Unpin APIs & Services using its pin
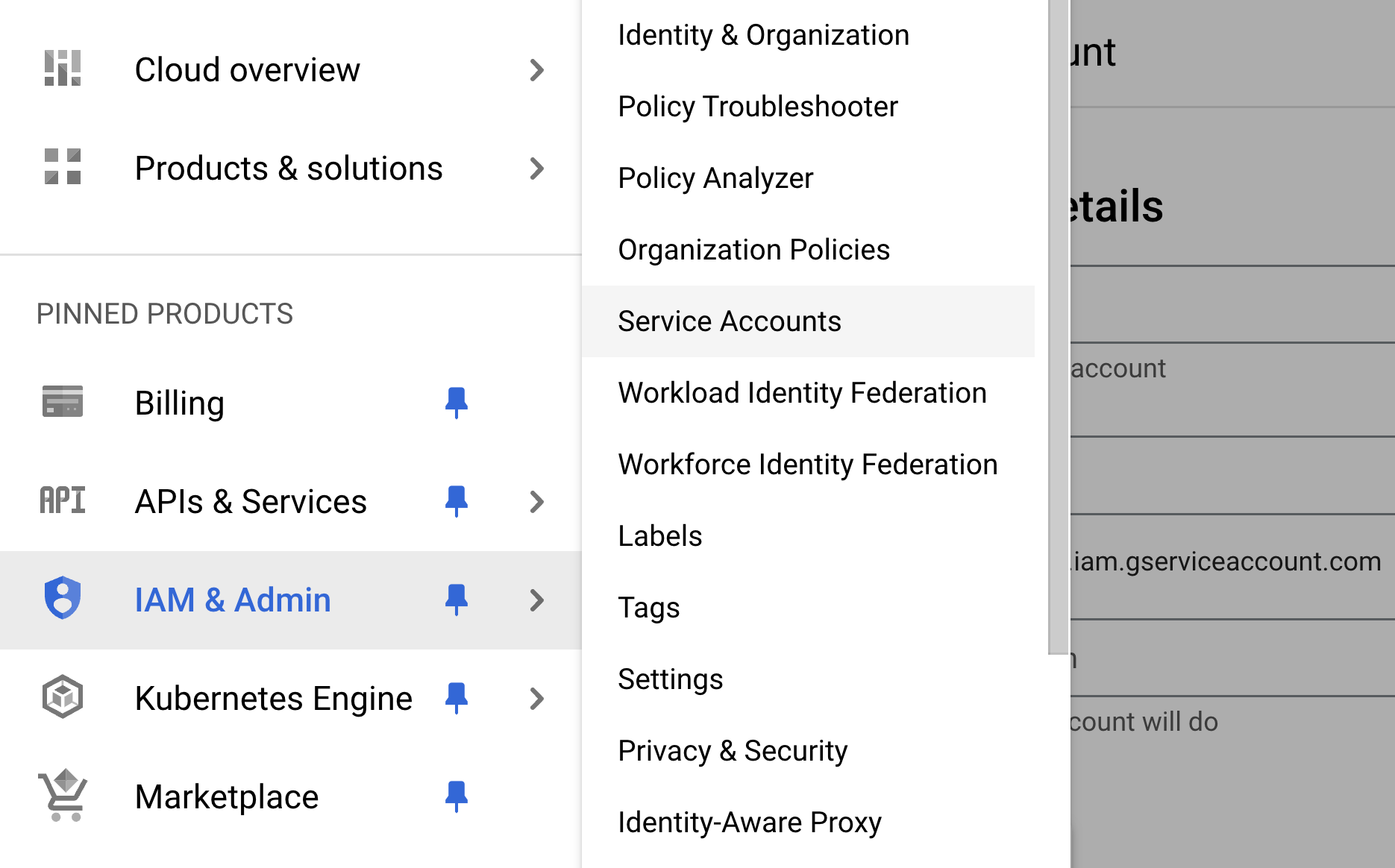The height and width of the screenshot is (868, 1395). 457,501
